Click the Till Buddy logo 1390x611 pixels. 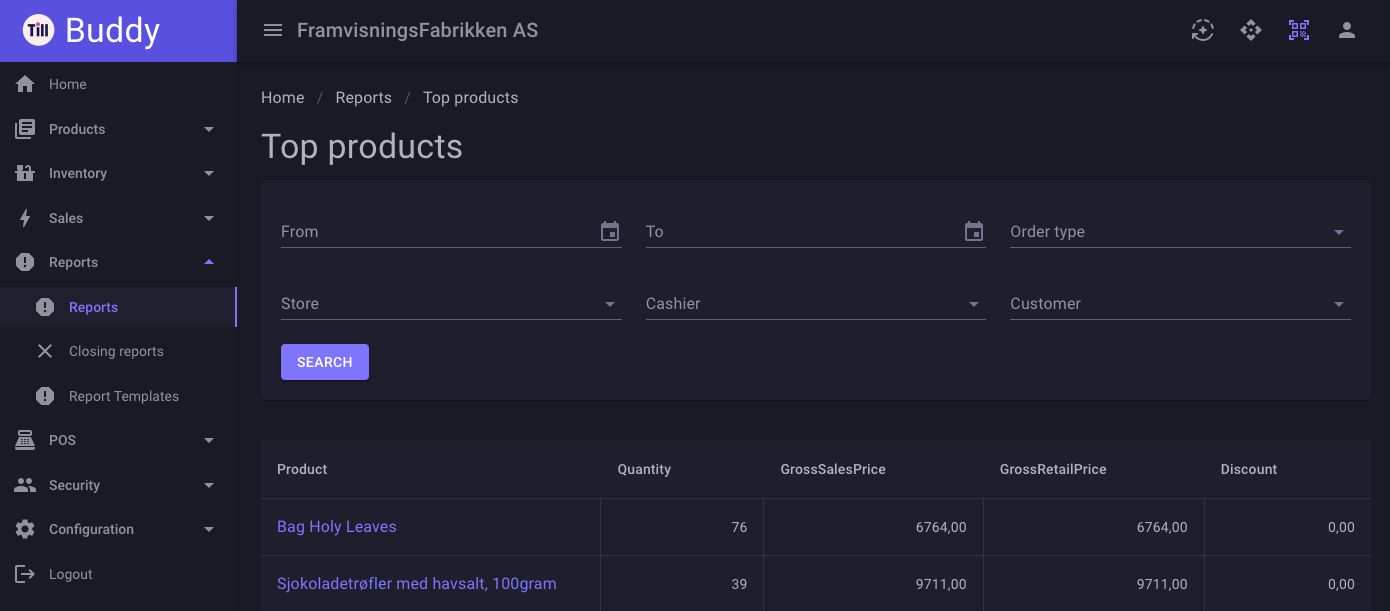tap(92, 30)
